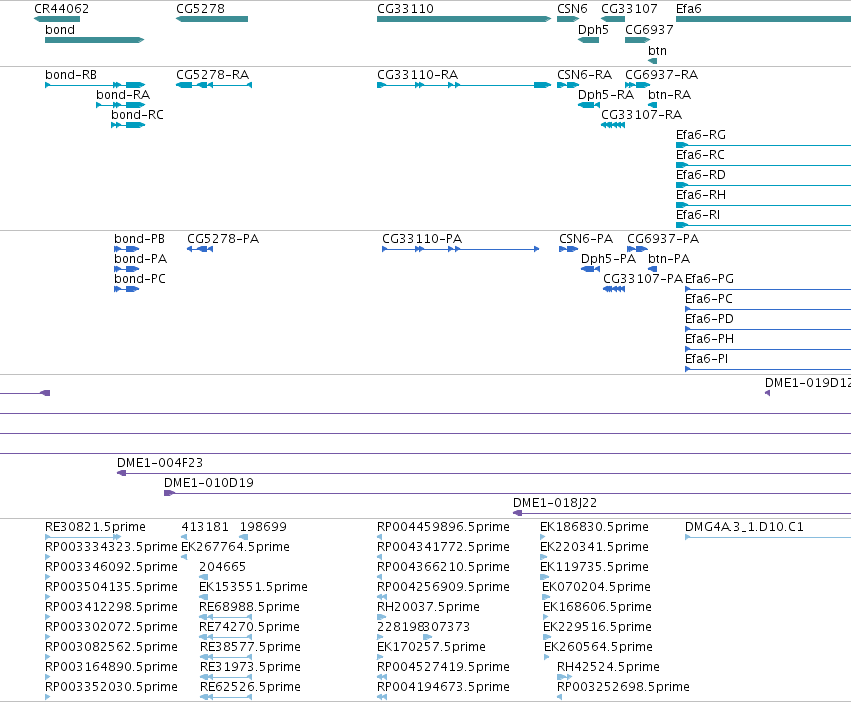This screenshot has width=851, height=702.
Task: Click the RE74270.5prime EST
Action: point(223,637)
